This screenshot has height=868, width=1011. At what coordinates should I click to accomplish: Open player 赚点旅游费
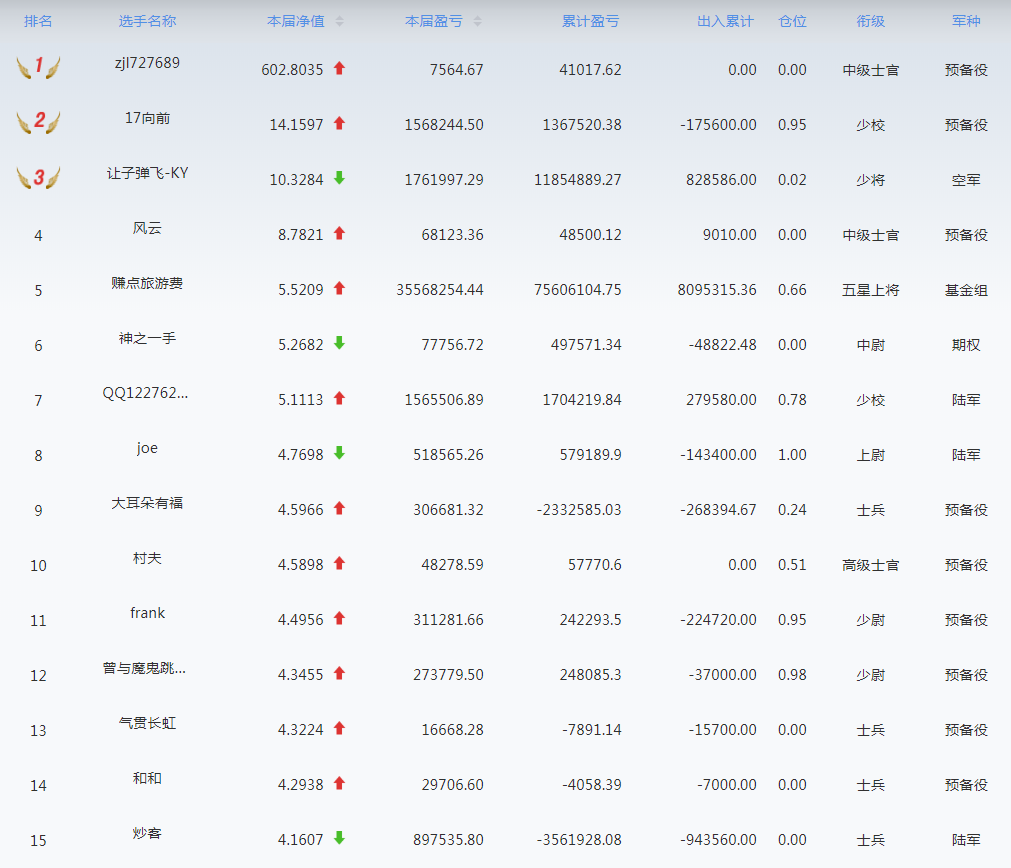click(x=147, y=283)
